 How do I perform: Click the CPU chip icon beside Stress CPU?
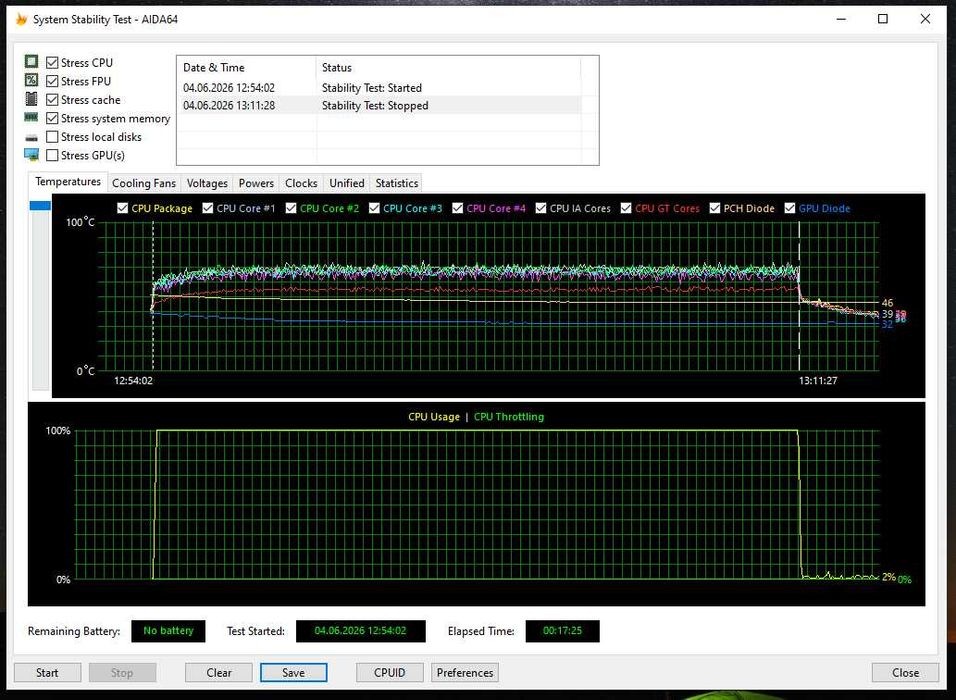tap(32, 62)
